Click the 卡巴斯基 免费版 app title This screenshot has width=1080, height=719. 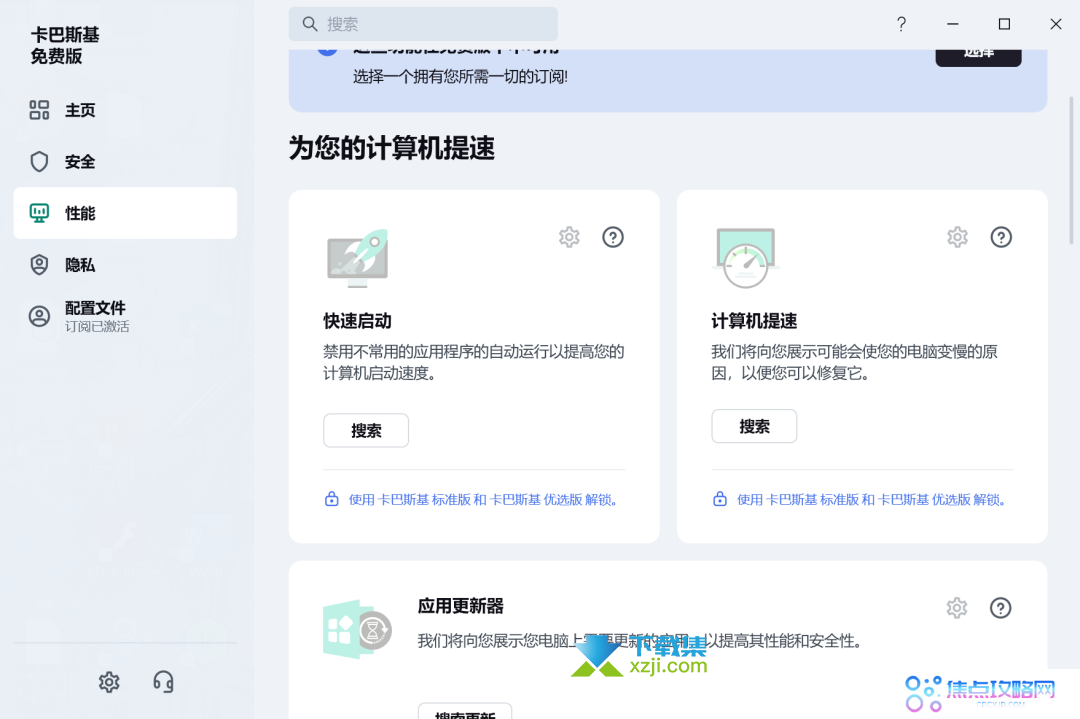65,45
